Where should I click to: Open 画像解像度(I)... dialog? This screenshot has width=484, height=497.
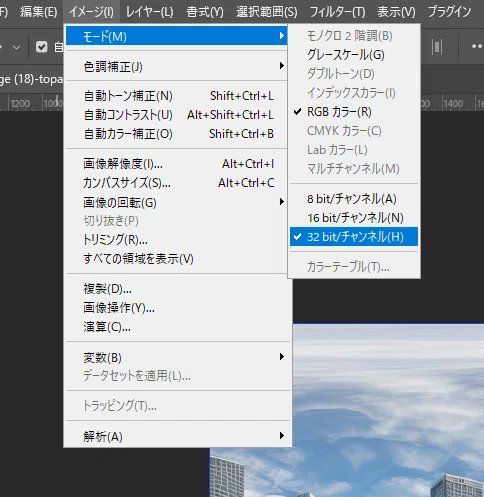coord(176,164)
